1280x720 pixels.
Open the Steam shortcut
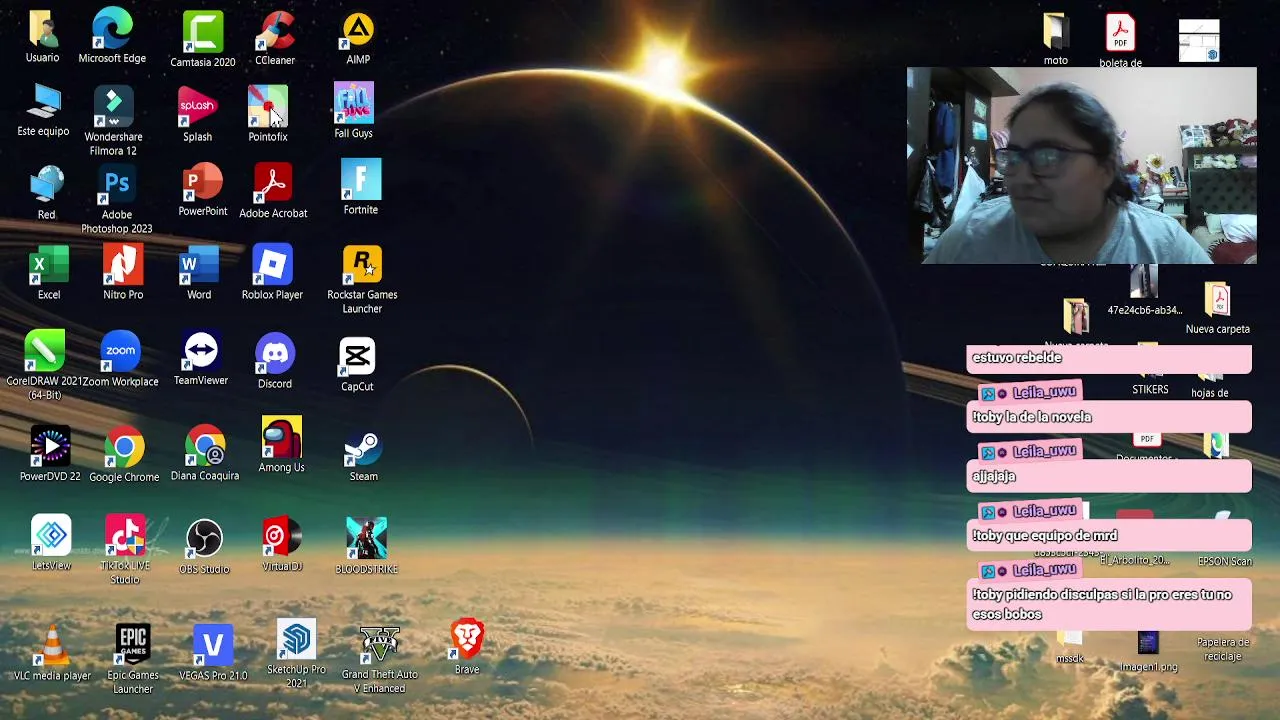click(364, 448)
